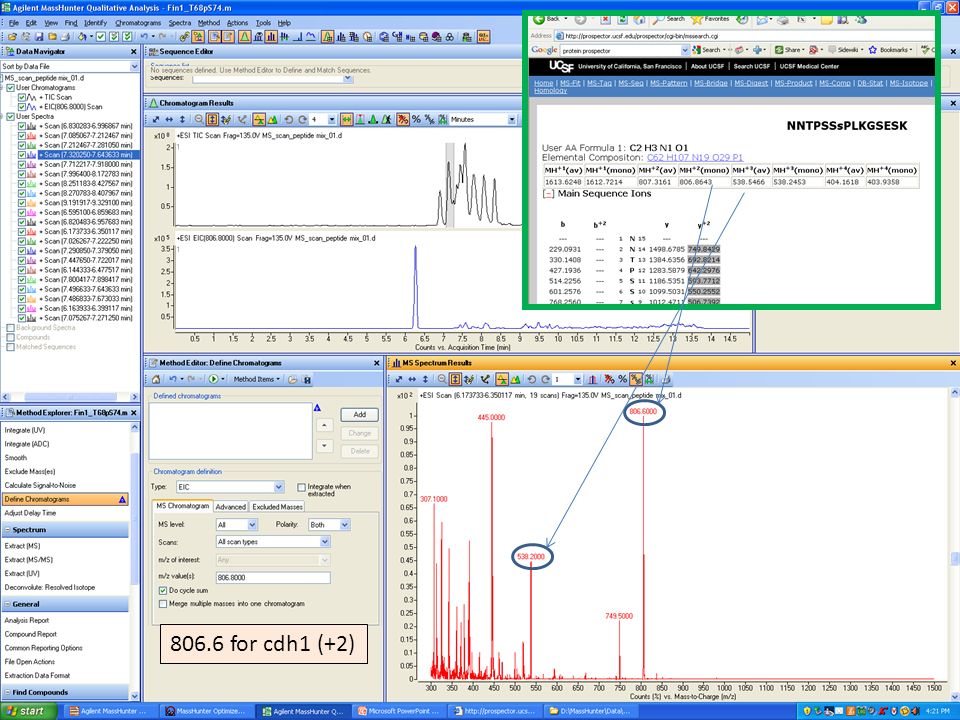Viewport: 960px width, 720px height.
Task: Open the Sequences dropdown in Sequence Editor
Action: coord(348,78)
